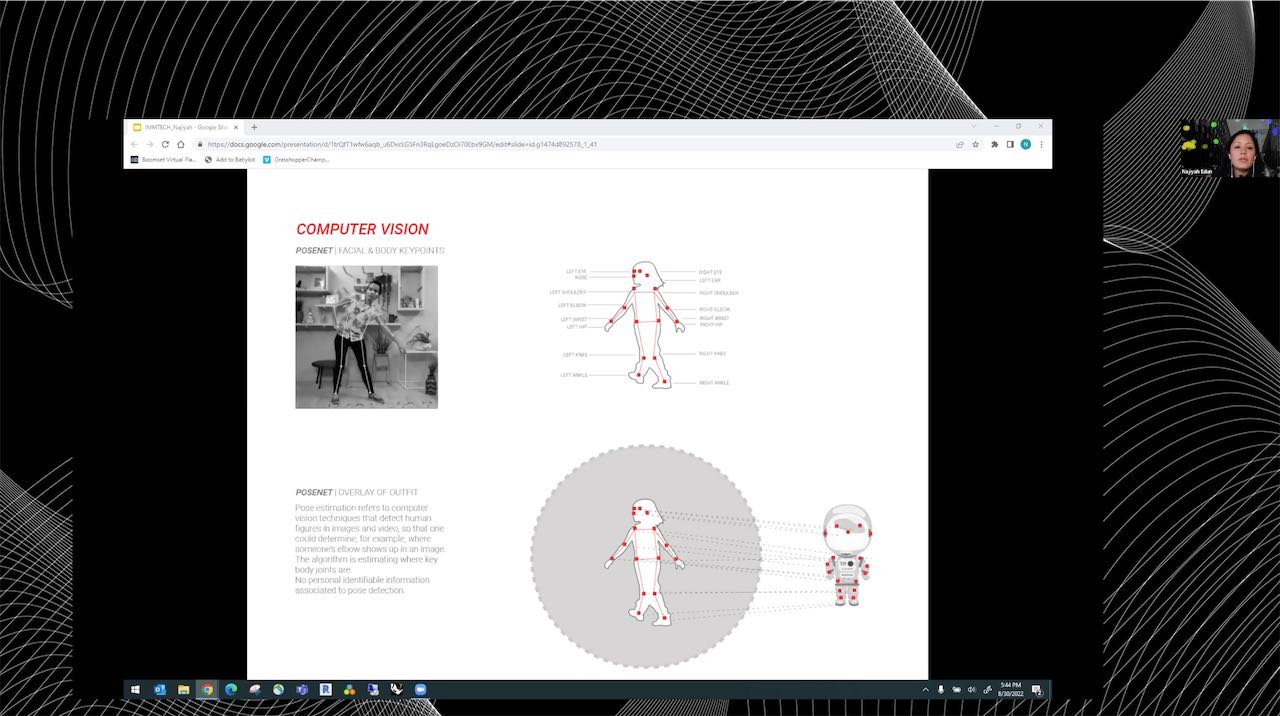
Task: Expand the Chrome tab search chevron
Action: (974, 126)
